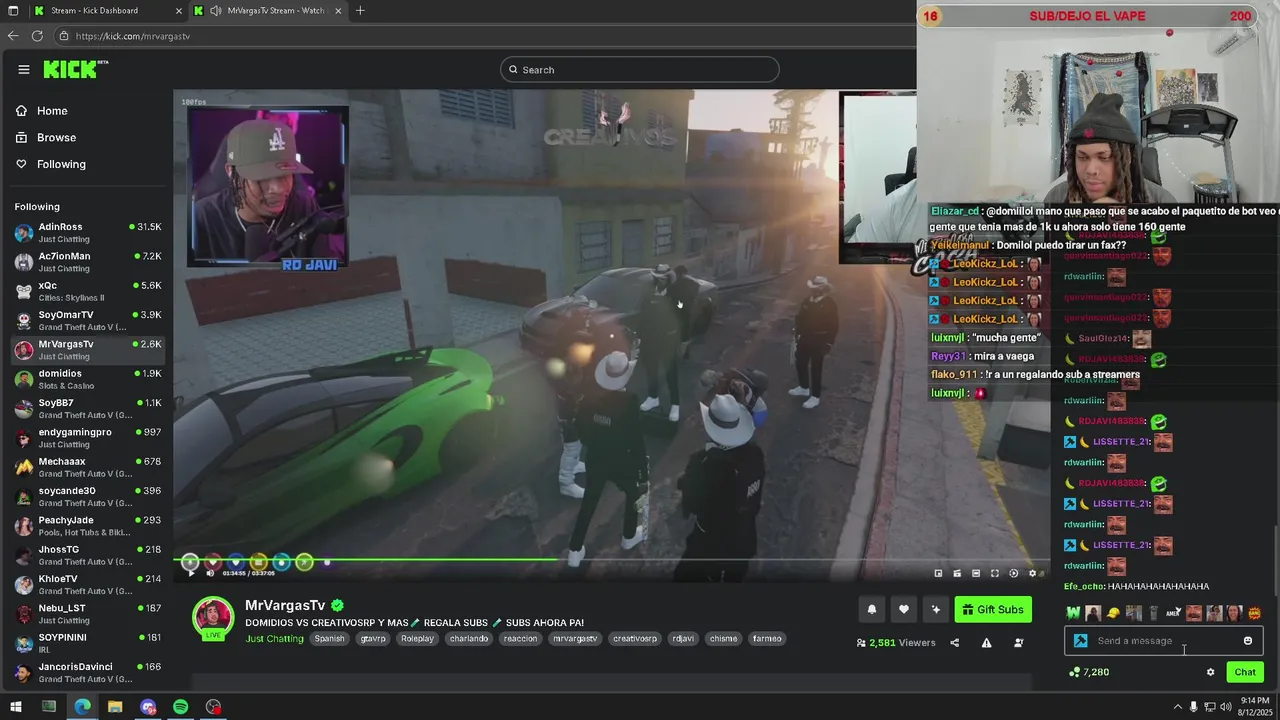
Task: View the 7,280 channel points balance
Action: tap(1089, 672)
